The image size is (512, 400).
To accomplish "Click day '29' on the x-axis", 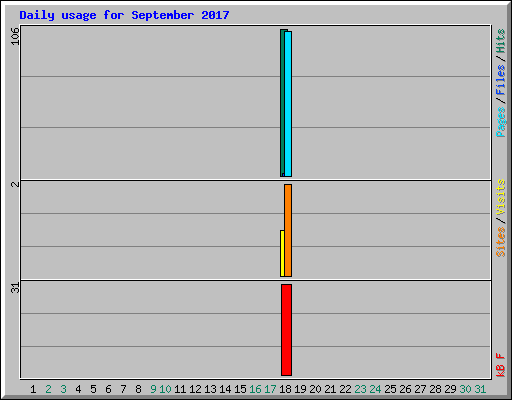I will (x=450, y=389).
